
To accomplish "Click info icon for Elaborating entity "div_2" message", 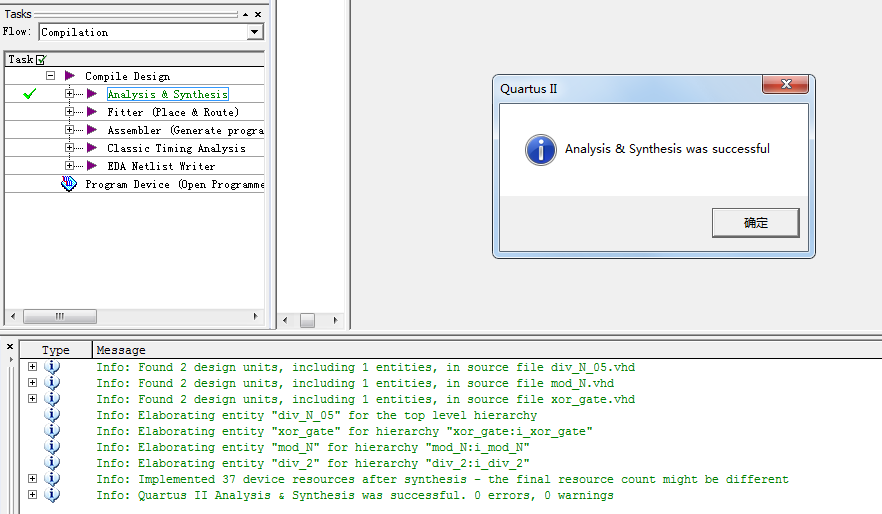I will pyautogui.click(x=52, y=463).
